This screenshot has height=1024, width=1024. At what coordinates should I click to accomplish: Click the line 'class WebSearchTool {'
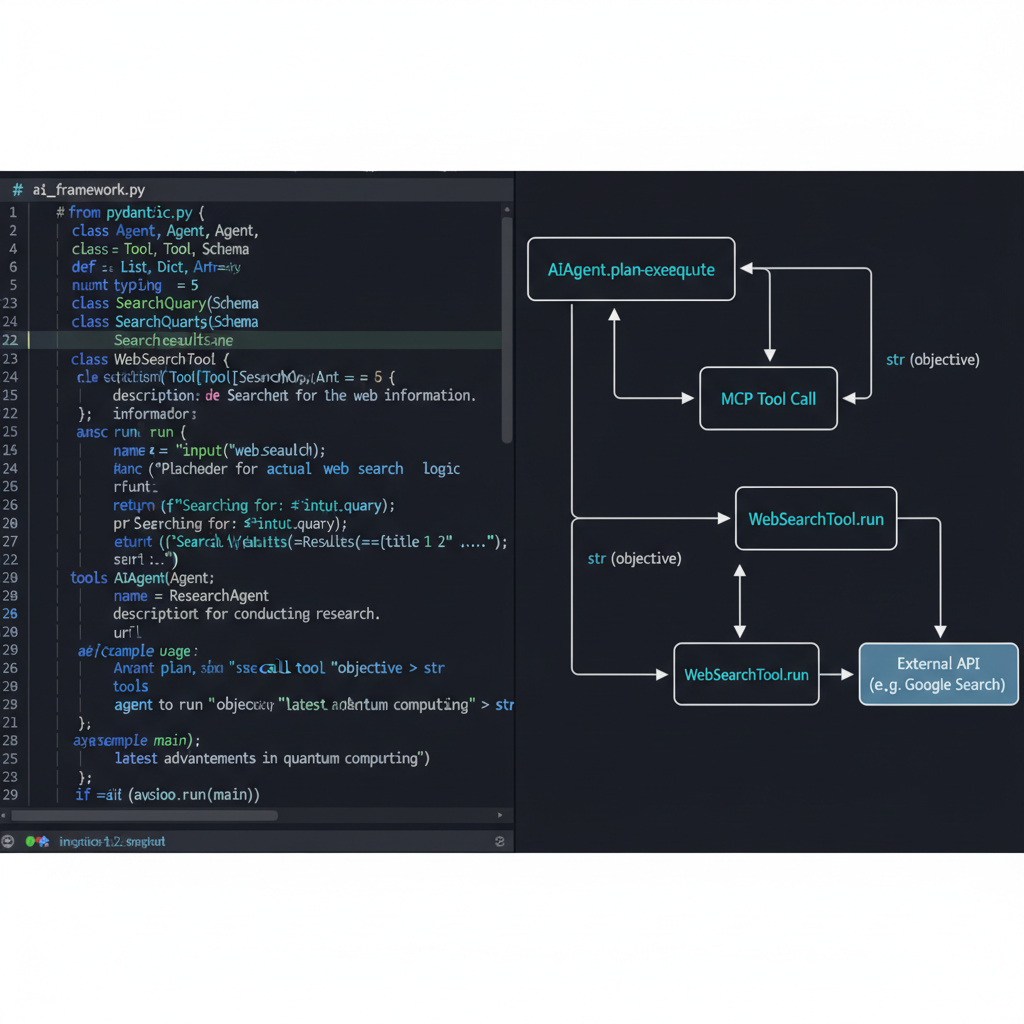click(x=150, y=359)
